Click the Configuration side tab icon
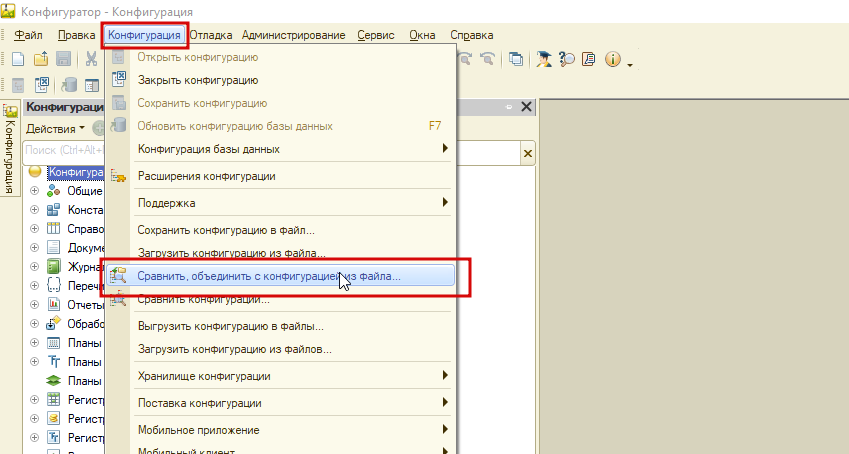Viewport: 849px width, 454px height. coord(10,110)
